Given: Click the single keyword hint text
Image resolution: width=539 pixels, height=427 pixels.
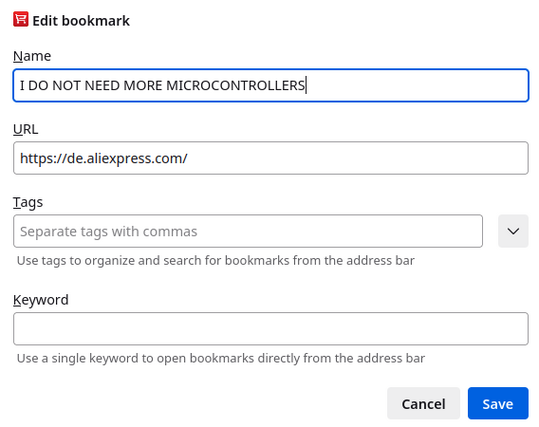Looking at the screenshot, I should 221,358.
